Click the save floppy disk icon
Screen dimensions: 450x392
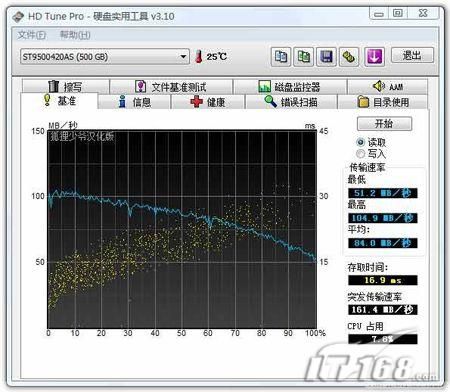pyautogui.click(x=326, y=57)
